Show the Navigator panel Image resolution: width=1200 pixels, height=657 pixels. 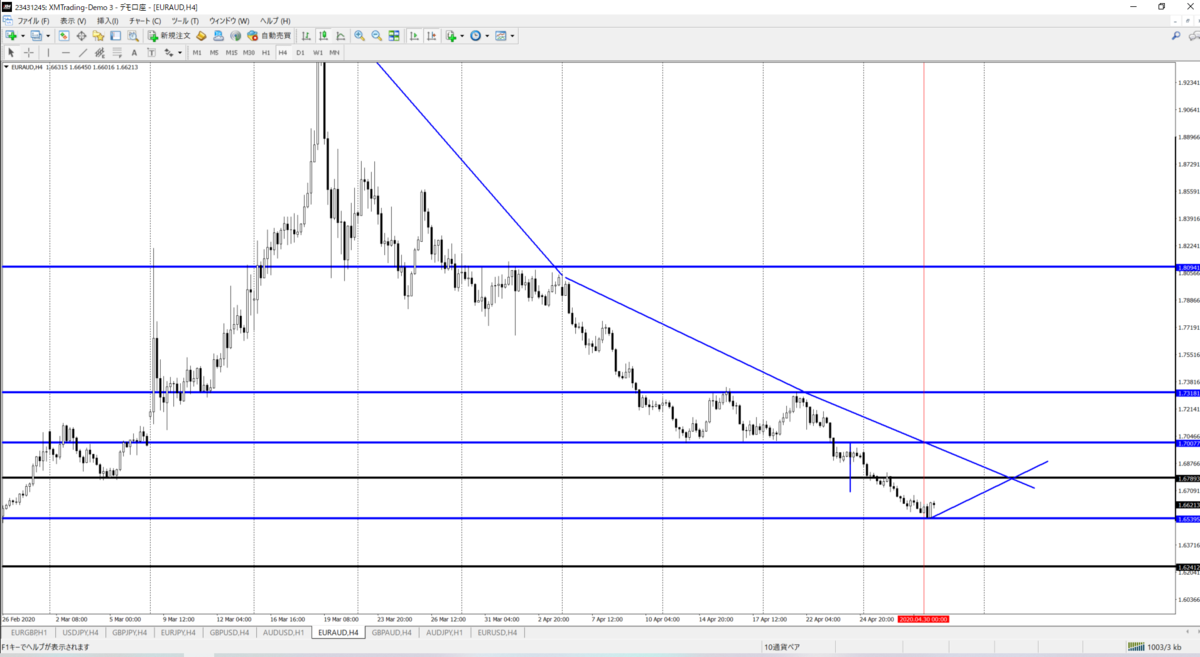(x=98, y=36)
